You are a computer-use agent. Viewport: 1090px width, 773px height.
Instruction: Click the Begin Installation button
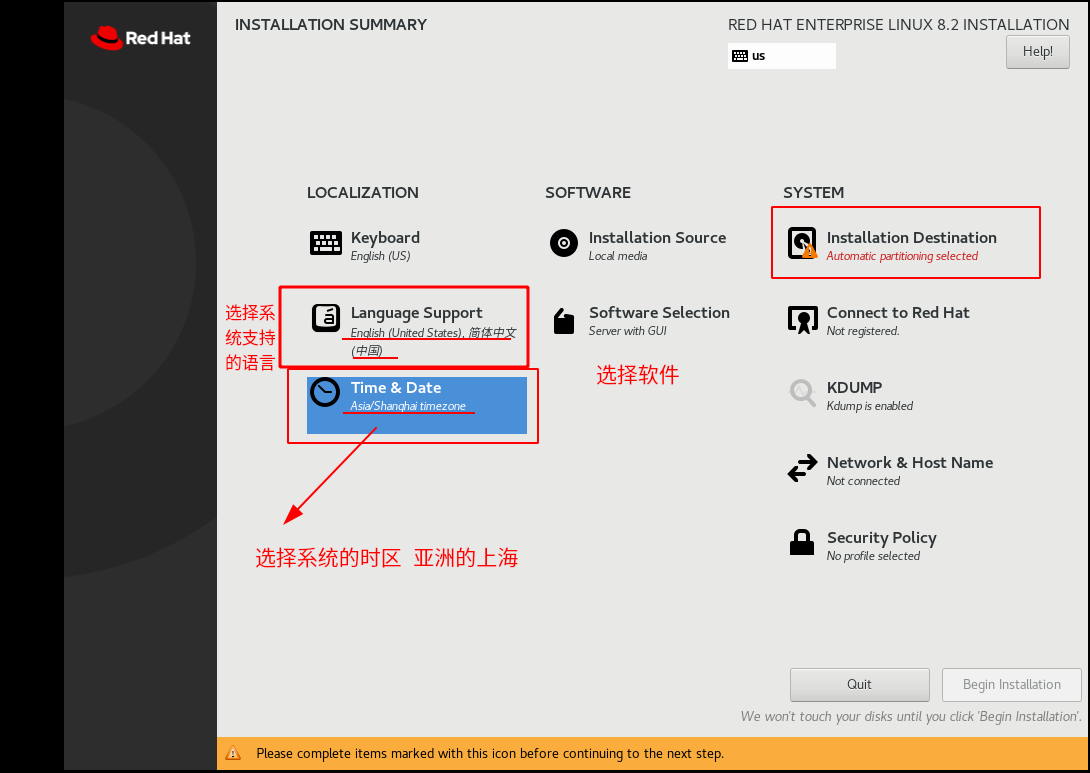pos(1011,685)
